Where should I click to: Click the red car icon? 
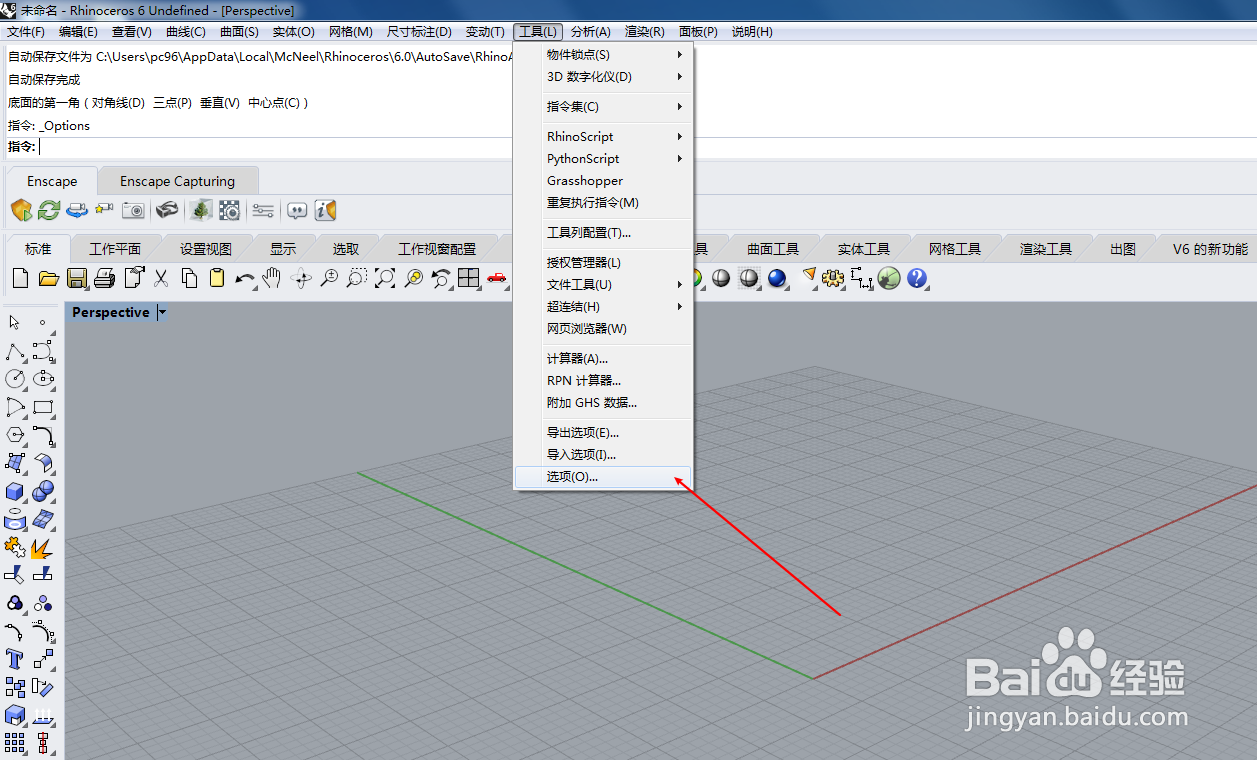[497, 278]
